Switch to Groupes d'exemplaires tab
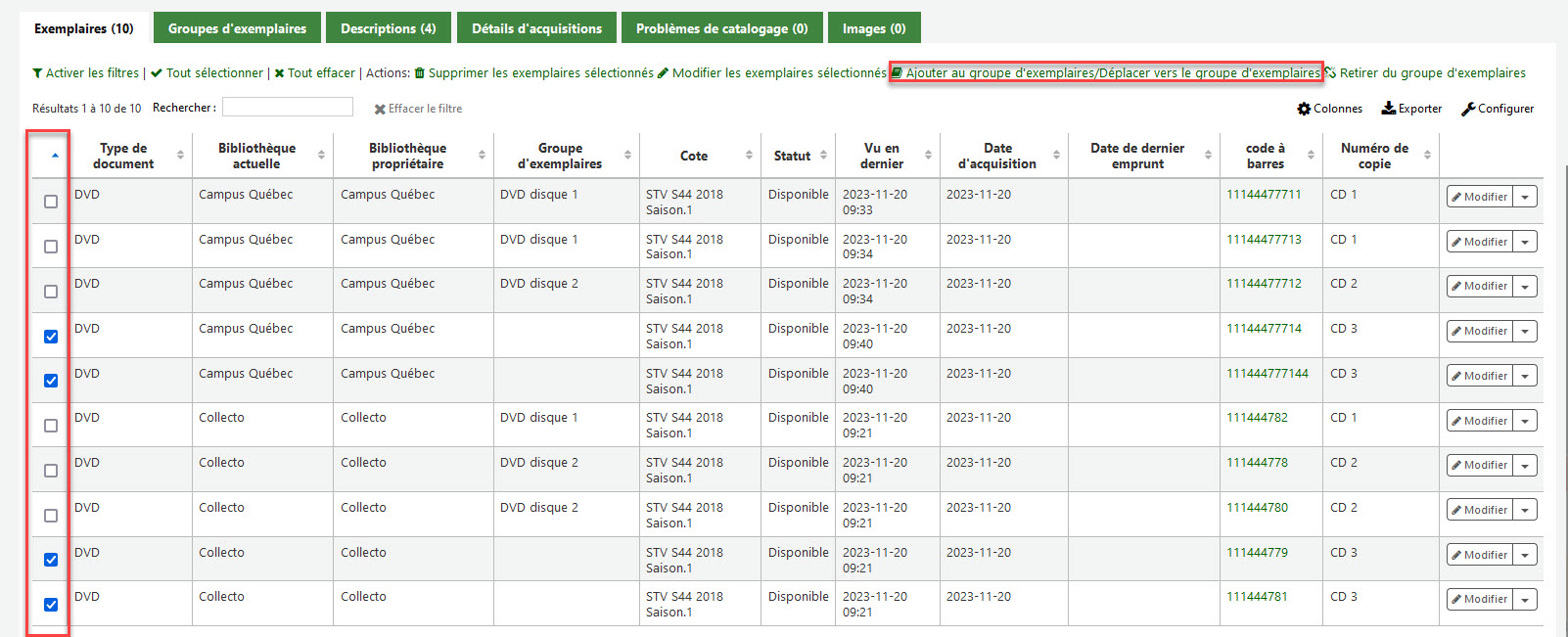This screenshot has height=637, width=1568. pos(237,28)
